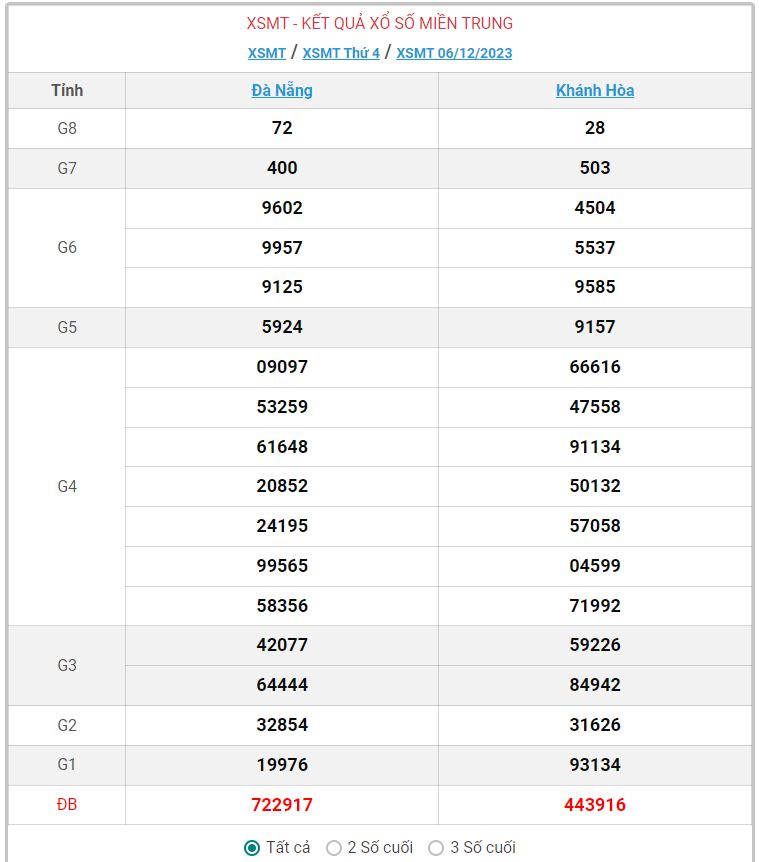Click the ĐB row label

pos(67,805)
